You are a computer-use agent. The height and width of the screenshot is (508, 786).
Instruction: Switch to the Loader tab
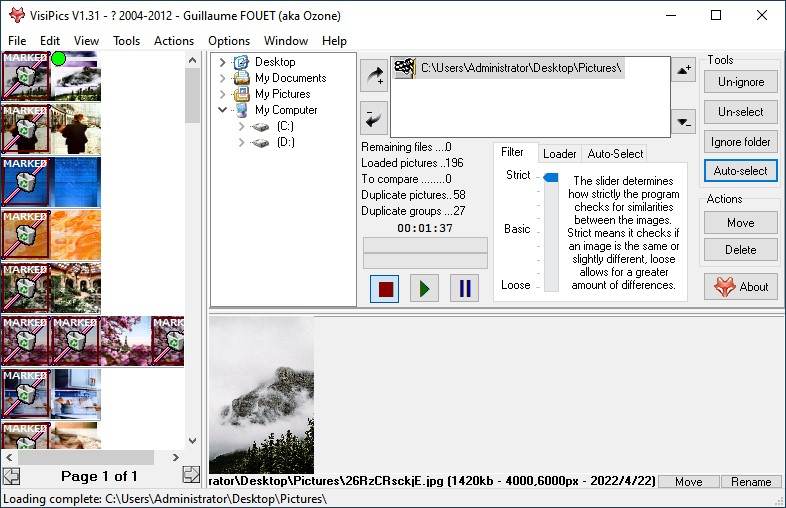[x=559, y=153]
